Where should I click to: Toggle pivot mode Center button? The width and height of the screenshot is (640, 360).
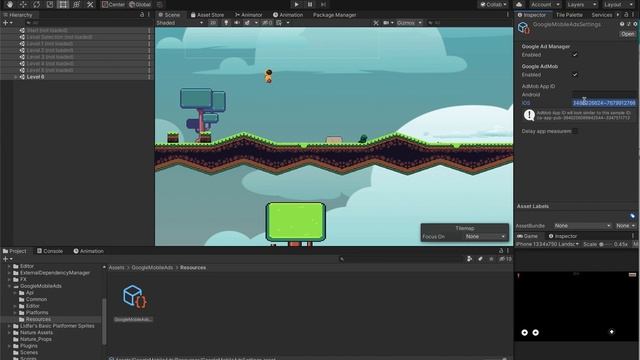[x=113, y=4]
